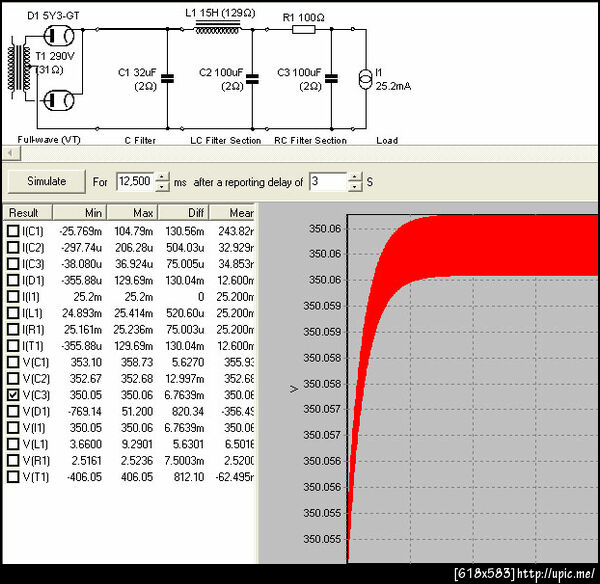Decrease simulation duration with down stepper arrow
Screen dimensions: 600x584
pos(163,186)
